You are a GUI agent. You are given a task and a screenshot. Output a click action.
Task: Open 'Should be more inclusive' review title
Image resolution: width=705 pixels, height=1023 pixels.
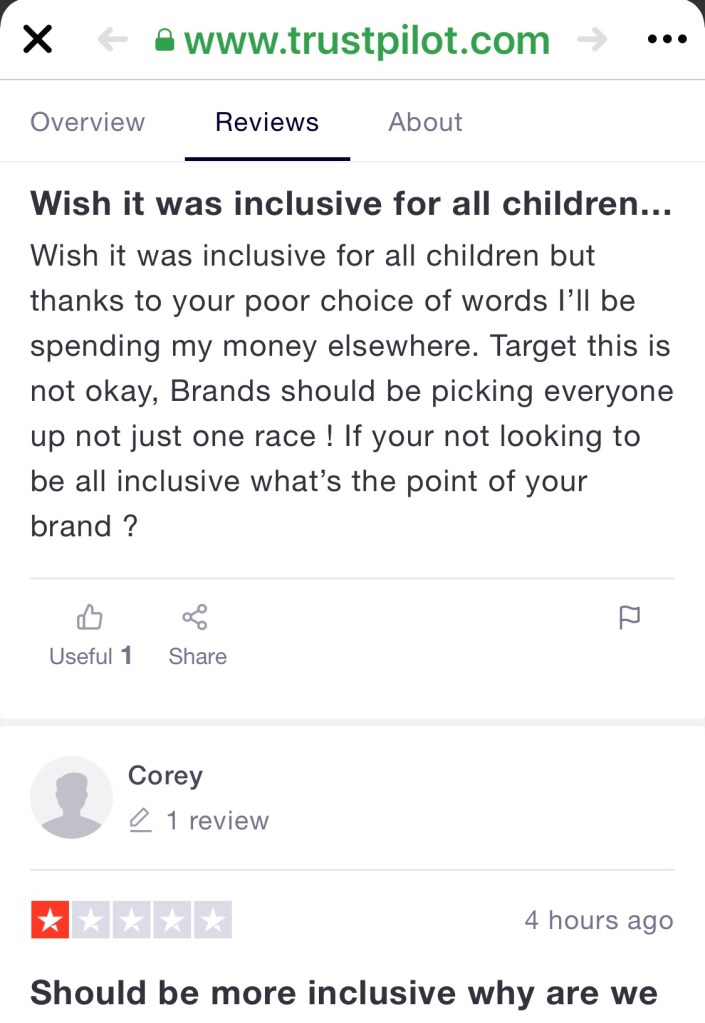pos(344,993)
